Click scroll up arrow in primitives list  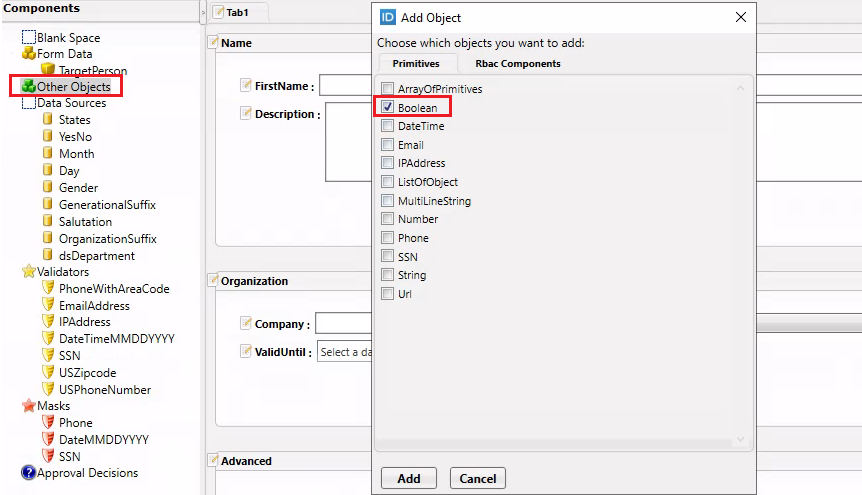pos(741,88)
